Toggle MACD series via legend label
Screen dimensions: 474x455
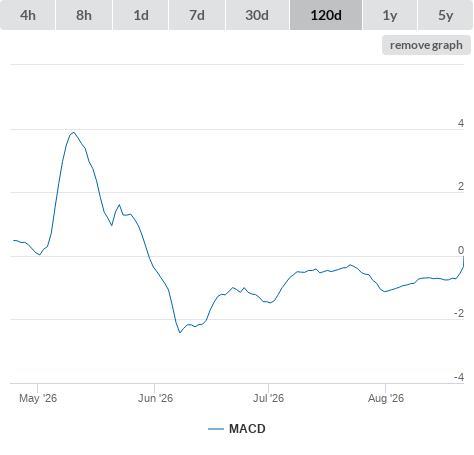coord(247,429)
